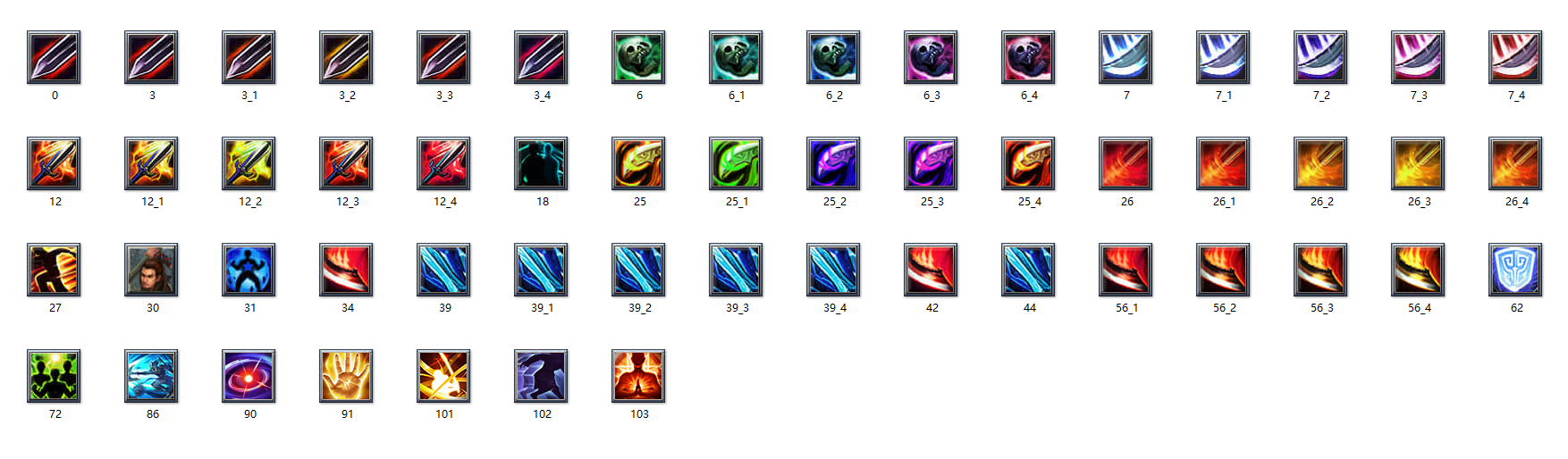Click the red claw slash icon 7_4
1568x459 pixels.
tap(1515, 57)
